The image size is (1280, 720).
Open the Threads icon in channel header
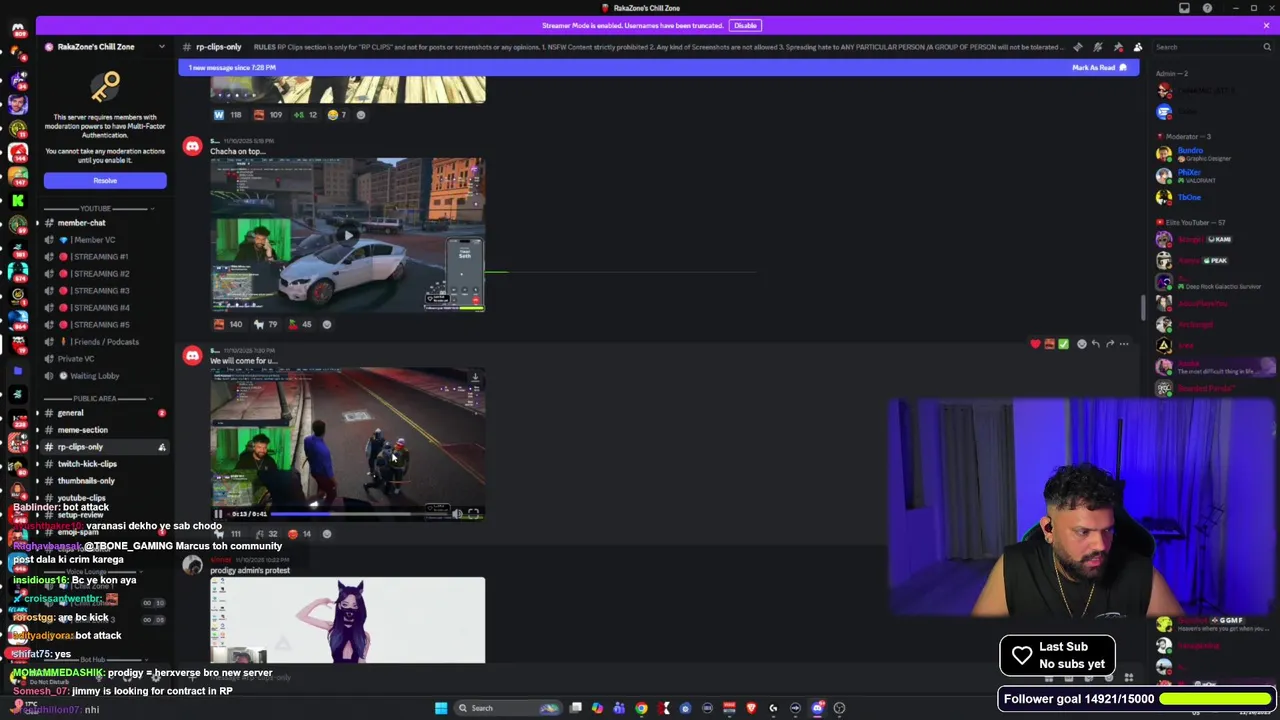click(x=1077, y=47)
